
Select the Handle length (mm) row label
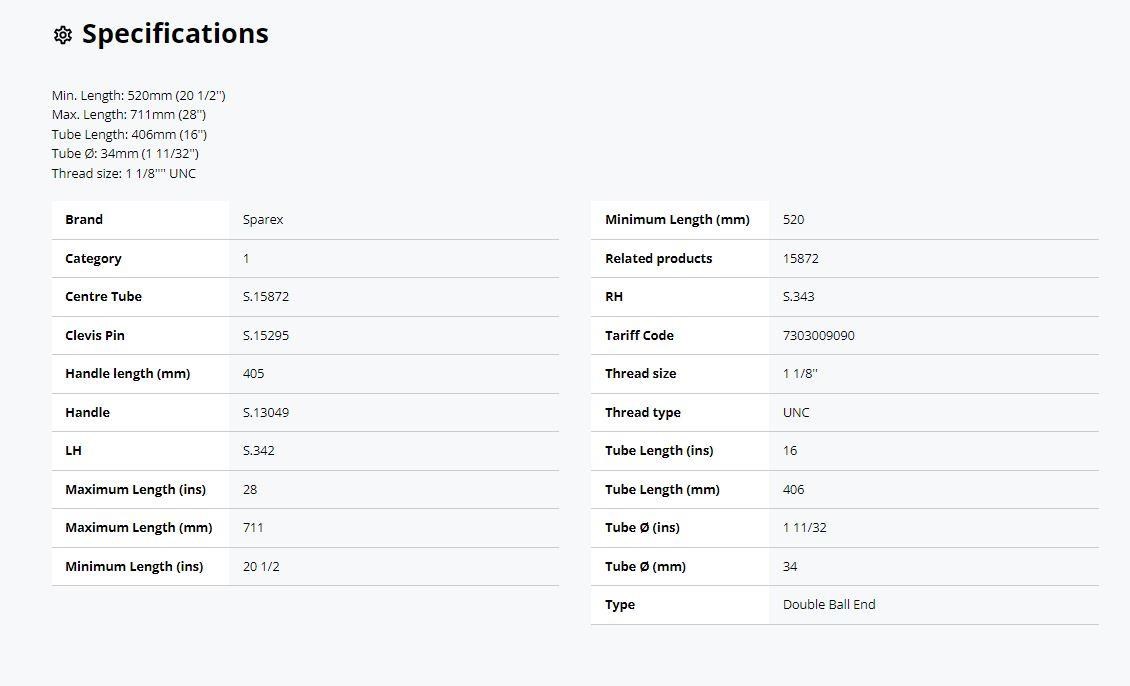tap(128, 373)
